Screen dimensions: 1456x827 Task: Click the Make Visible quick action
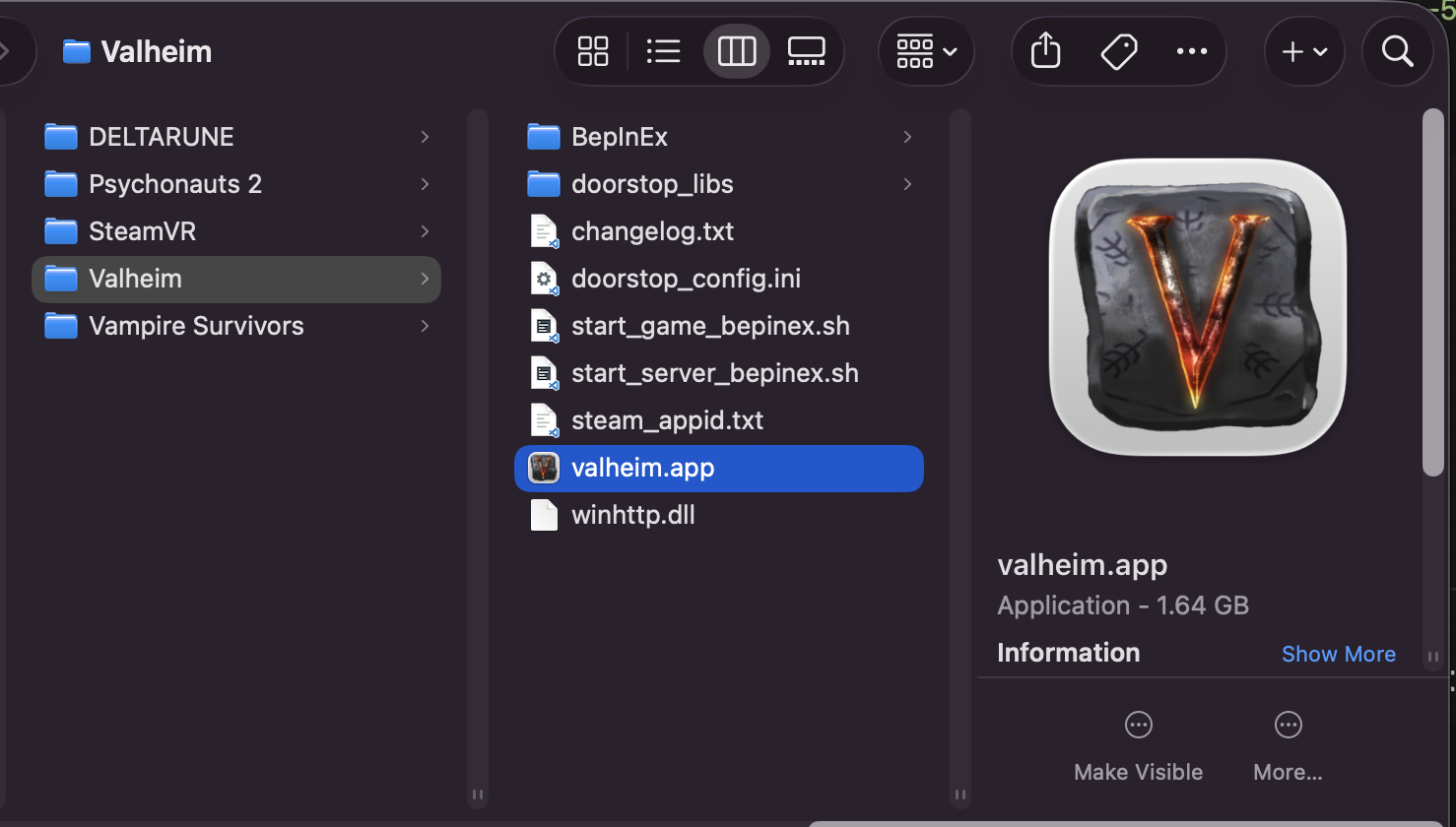click(1139, 747)
